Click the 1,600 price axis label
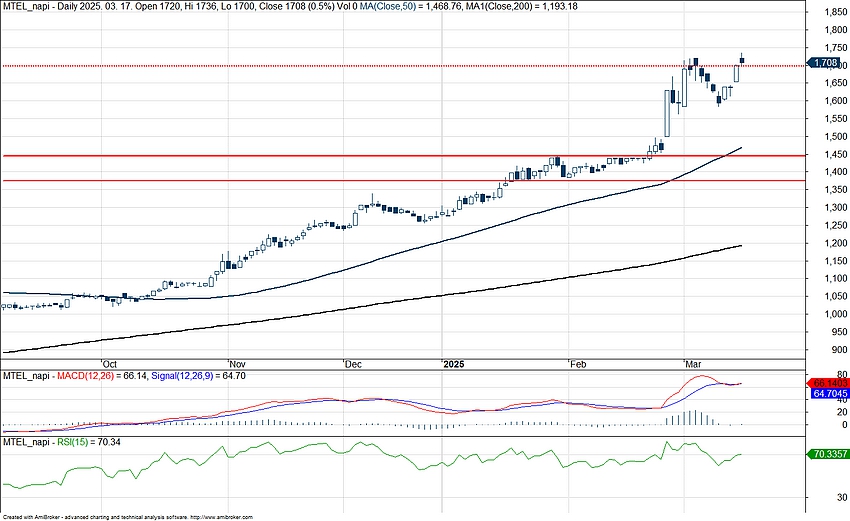850x521 pixels. tap(834, 101)
